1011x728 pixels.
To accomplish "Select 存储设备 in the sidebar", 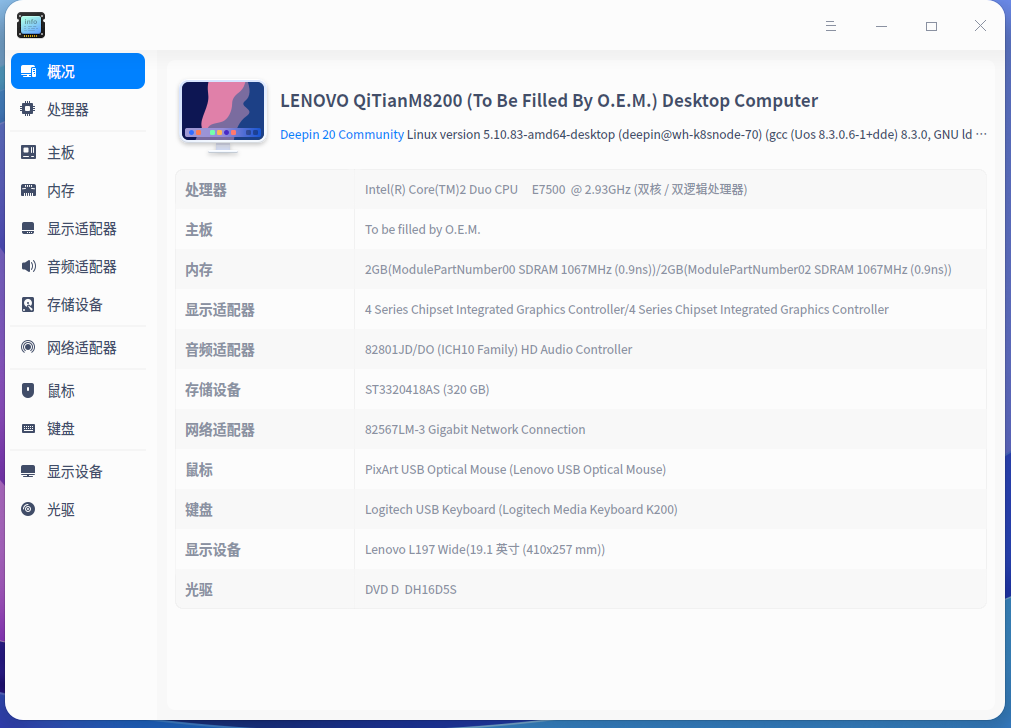I will point(78,305).
